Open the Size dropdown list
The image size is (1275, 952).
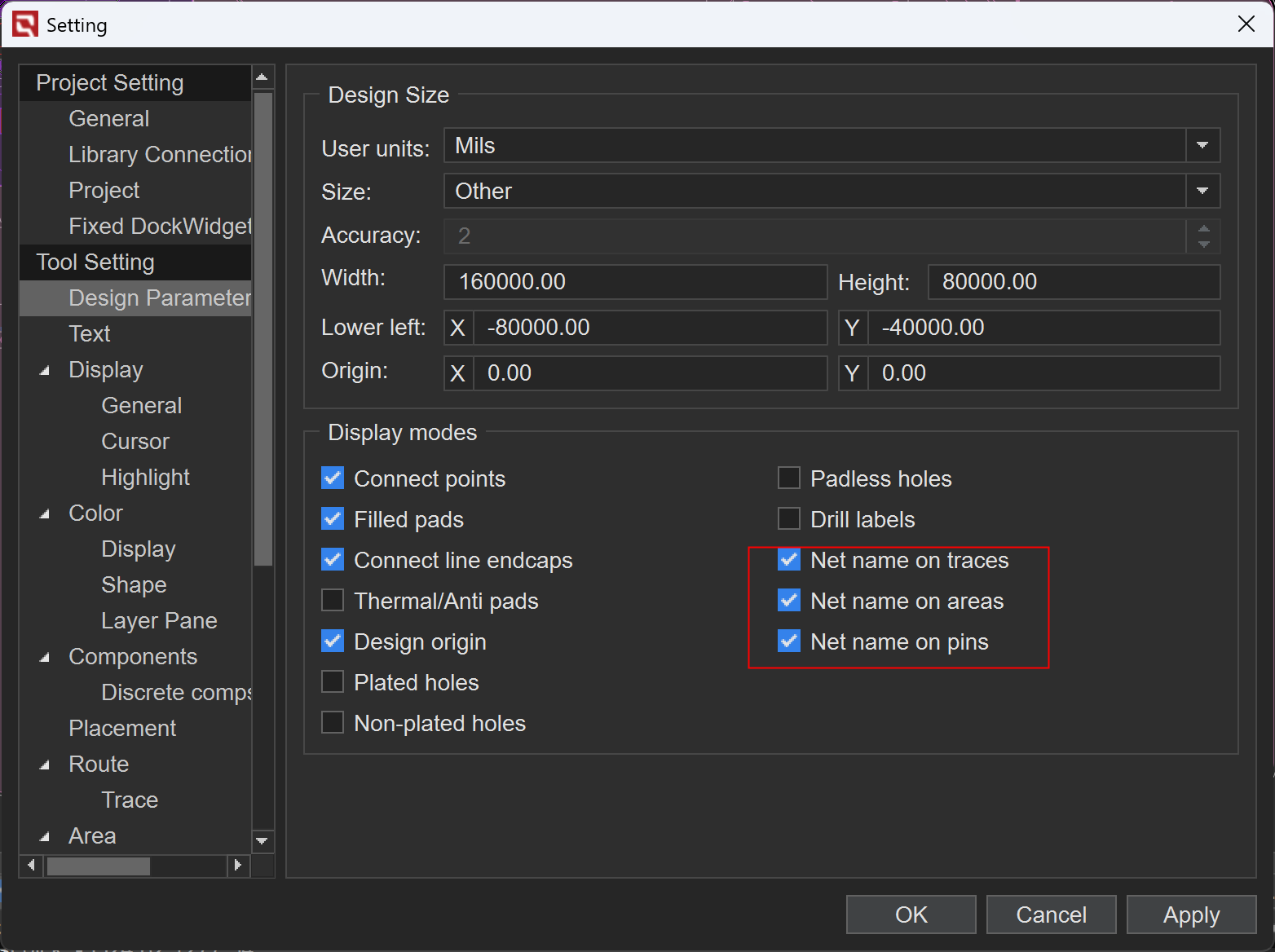click(x=1202, y=192)
